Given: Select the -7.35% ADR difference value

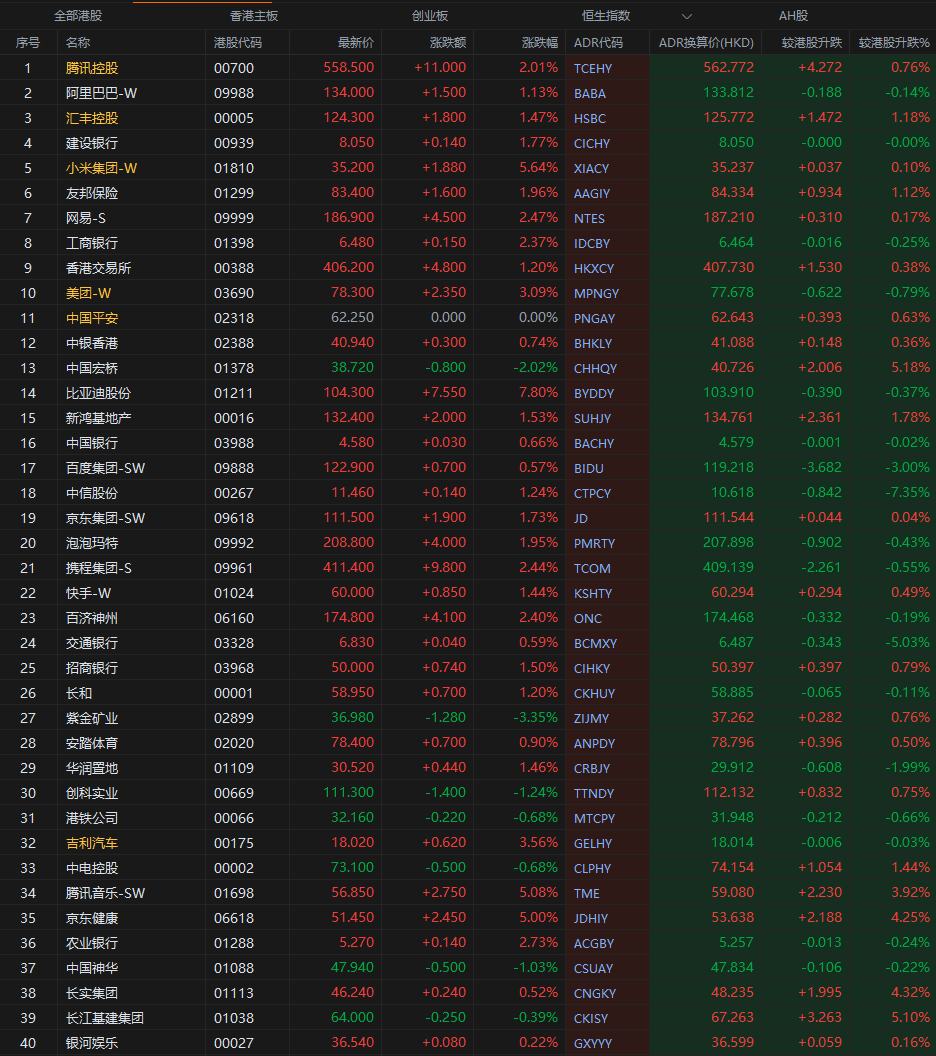Looking at the screenshot, I should [907, 492].
